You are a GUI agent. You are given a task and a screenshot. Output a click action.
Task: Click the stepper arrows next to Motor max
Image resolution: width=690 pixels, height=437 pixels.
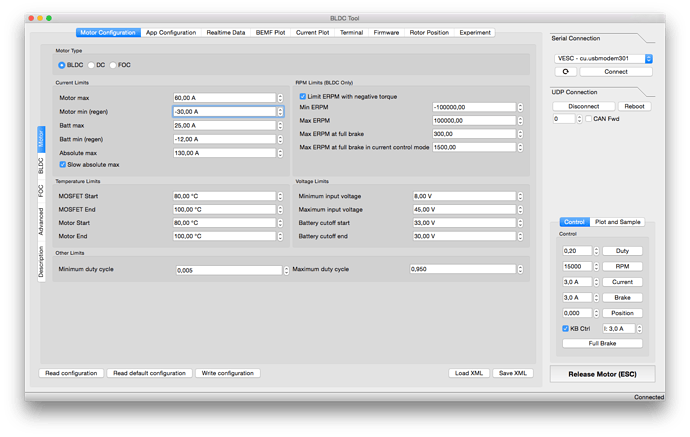(x=281, y=98)
